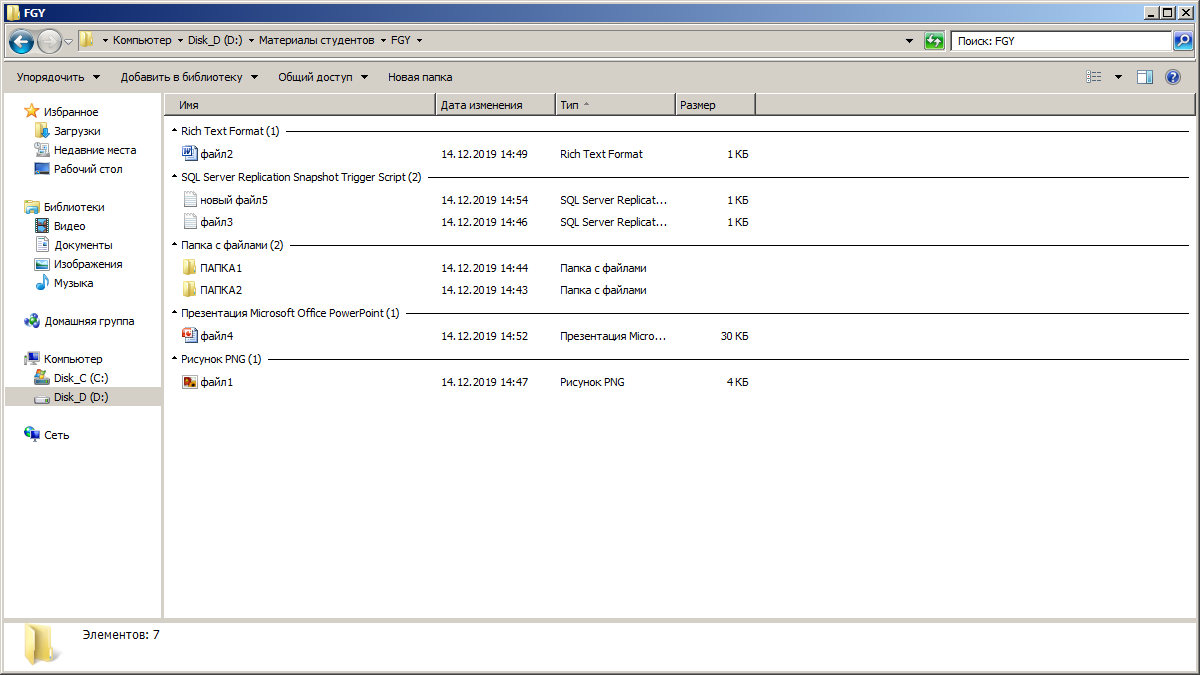
Task: Open recent locations dropdown arrow
Action: coord(69,41)
